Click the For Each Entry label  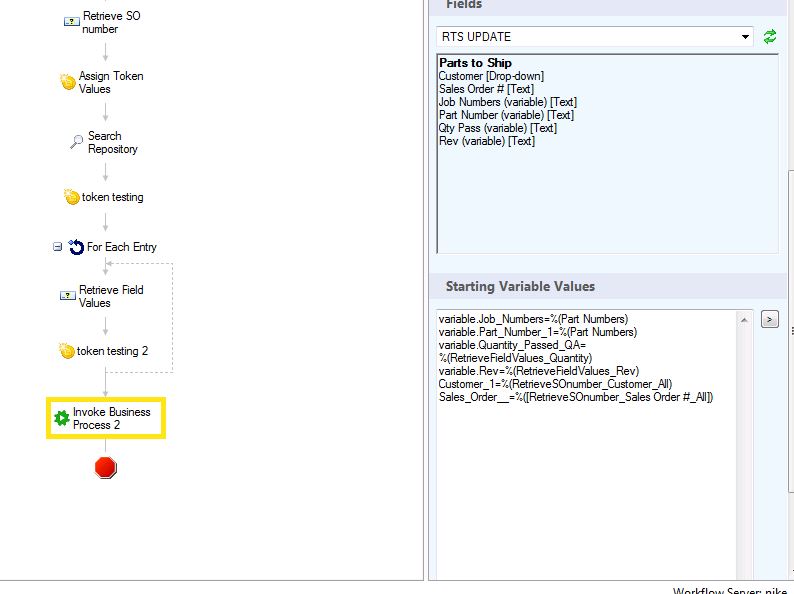click(122, 247)
